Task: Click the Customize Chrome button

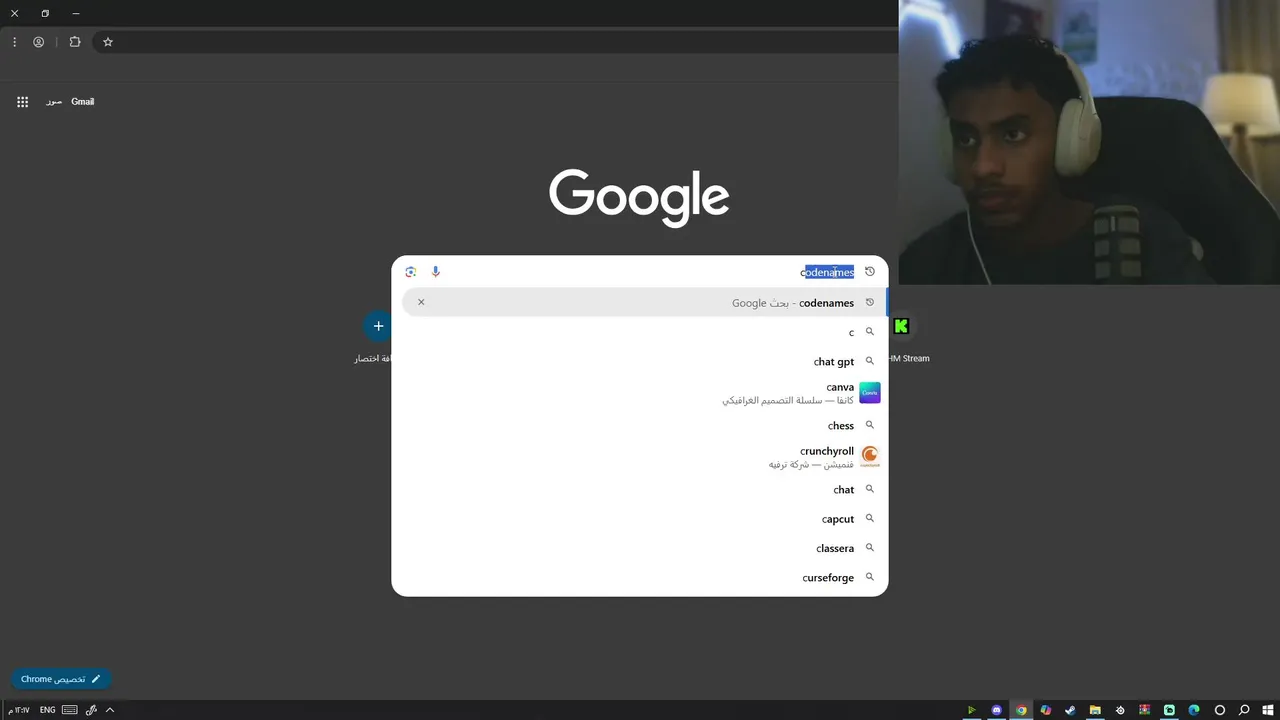Action: point(61,679)
